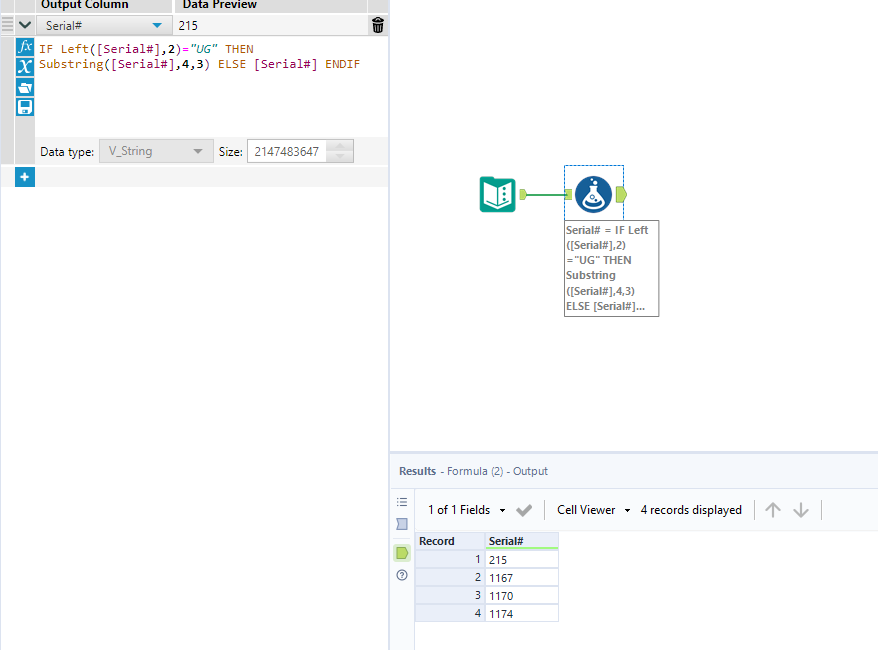Select the variables icon in the formula sidebar
The height and width of the screenshot is (650, 878).
tap(24, 67)
